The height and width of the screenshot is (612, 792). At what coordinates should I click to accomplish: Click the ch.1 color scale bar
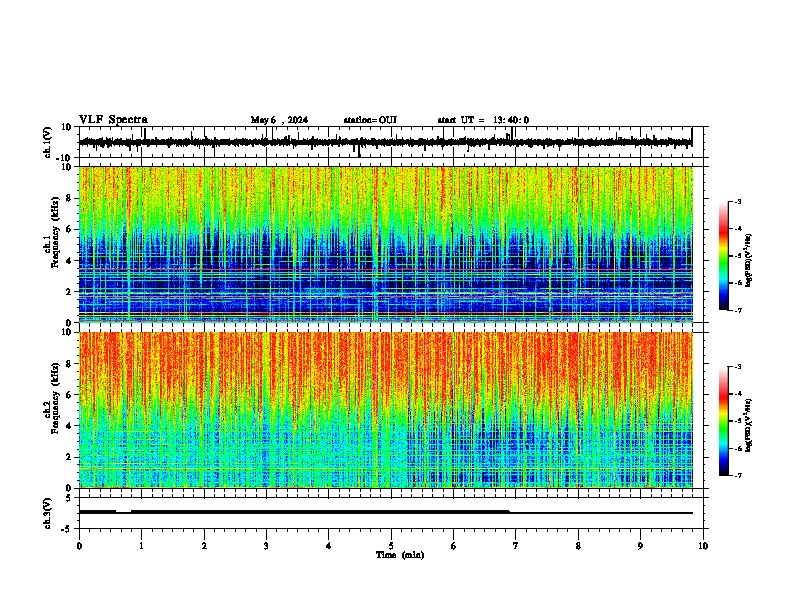[x=724, y=256]
